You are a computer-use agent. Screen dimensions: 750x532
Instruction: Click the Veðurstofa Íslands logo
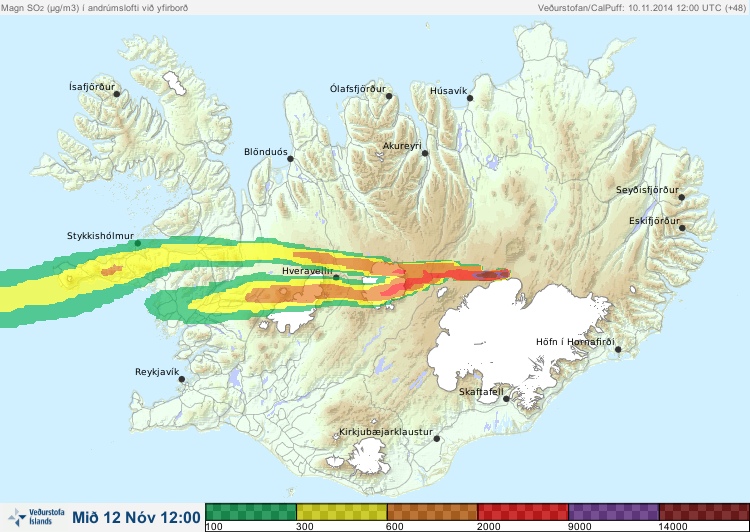coord(36,517)
